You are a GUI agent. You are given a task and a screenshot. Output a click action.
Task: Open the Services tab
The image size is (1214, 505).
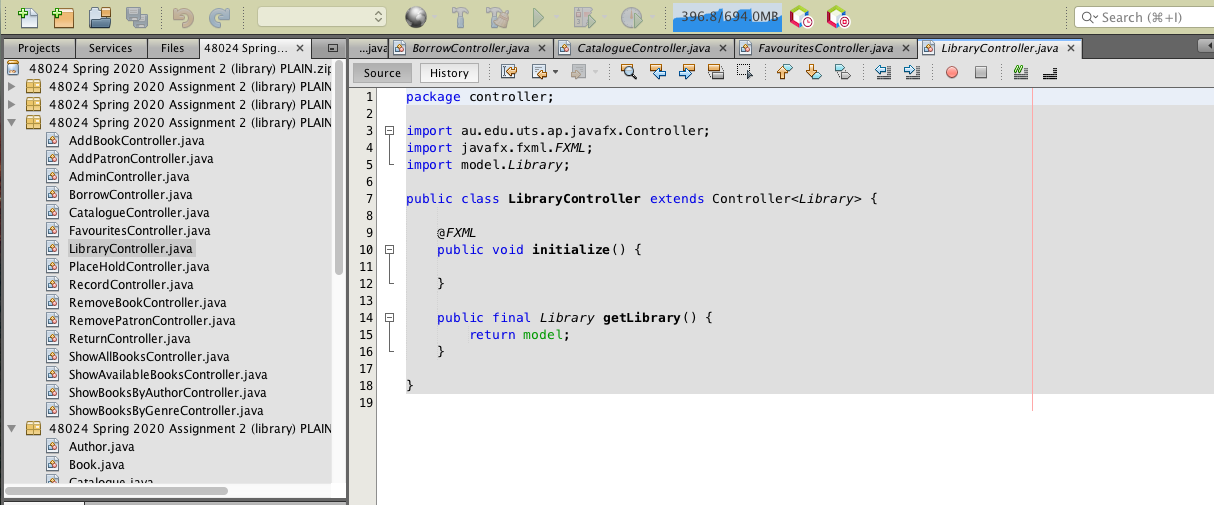click(x=110, y=48)
